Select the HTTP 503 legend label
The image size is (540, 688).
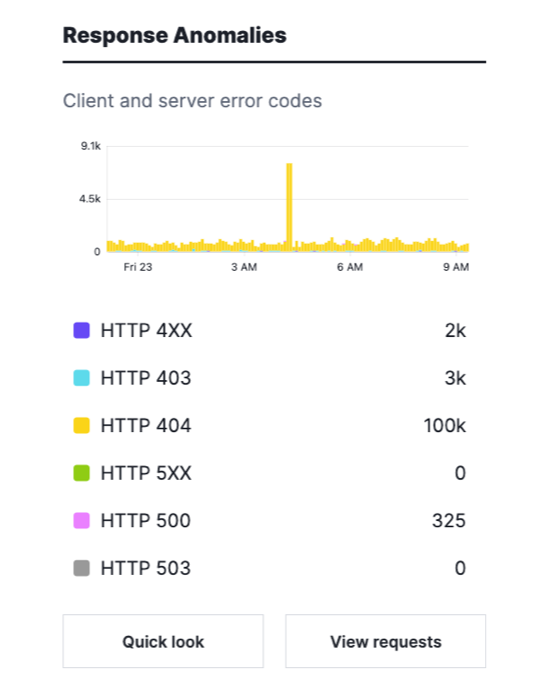pos(146,568)
